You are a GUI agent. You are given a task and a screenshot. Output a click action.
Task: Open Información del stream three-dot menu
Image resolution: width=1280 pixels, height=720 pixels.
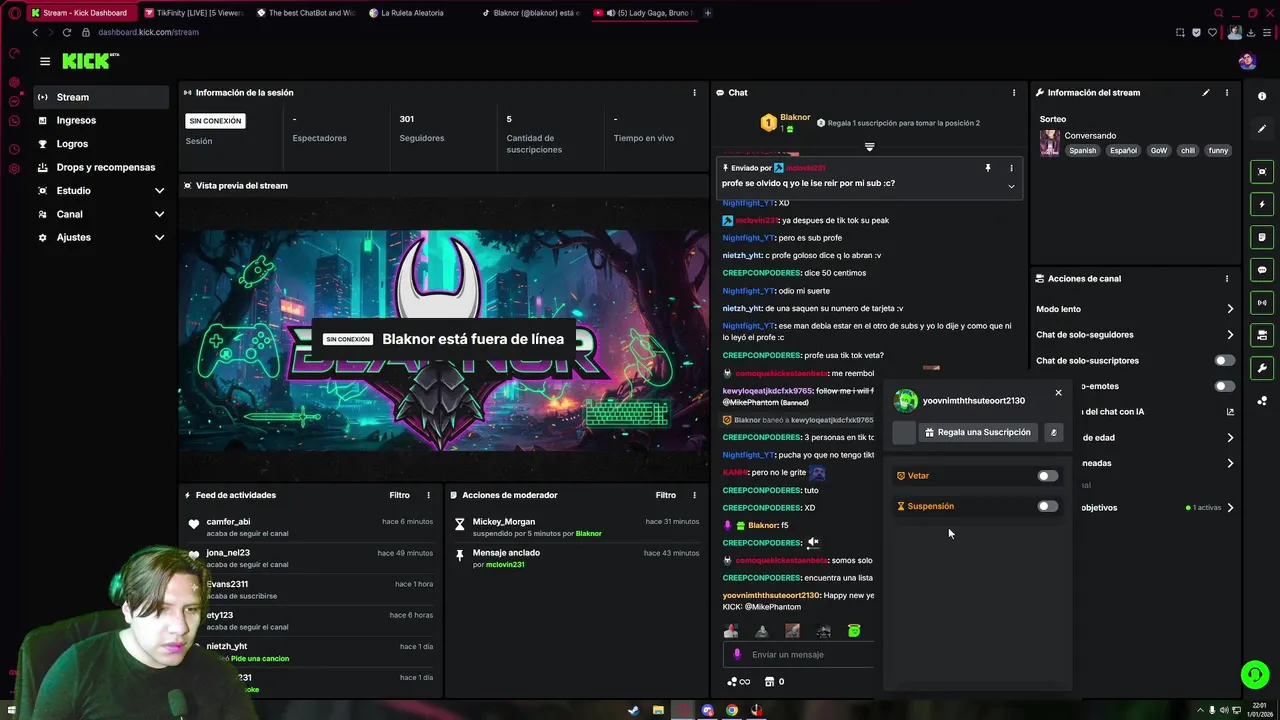1227,93
